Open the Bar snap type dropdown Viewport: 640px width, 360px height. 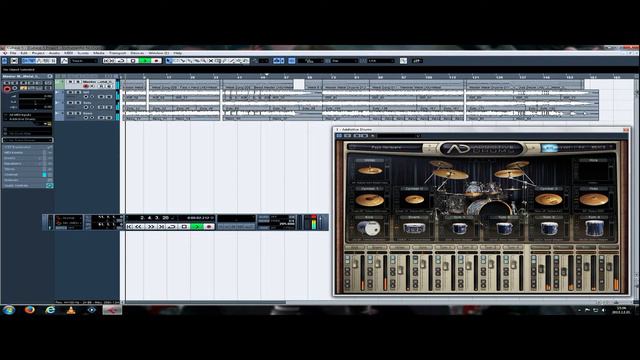pos(344,61)
